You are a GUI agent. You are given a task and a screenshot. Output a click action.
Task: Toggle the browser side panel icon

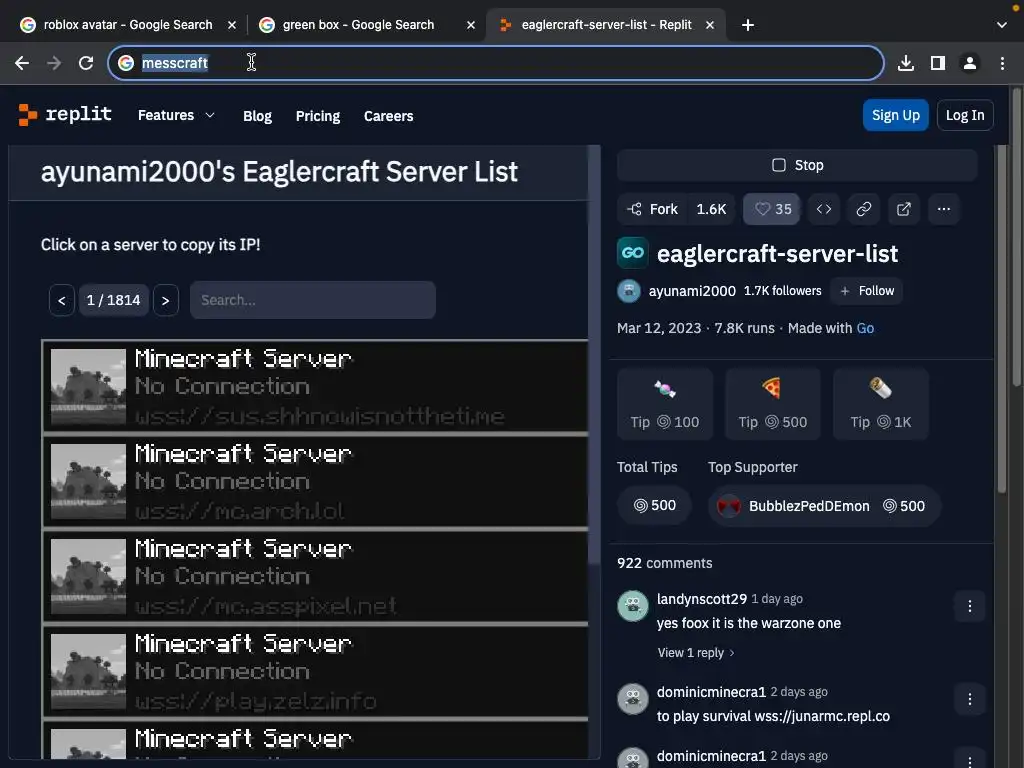pyautogui.click(x=938, y=63)
